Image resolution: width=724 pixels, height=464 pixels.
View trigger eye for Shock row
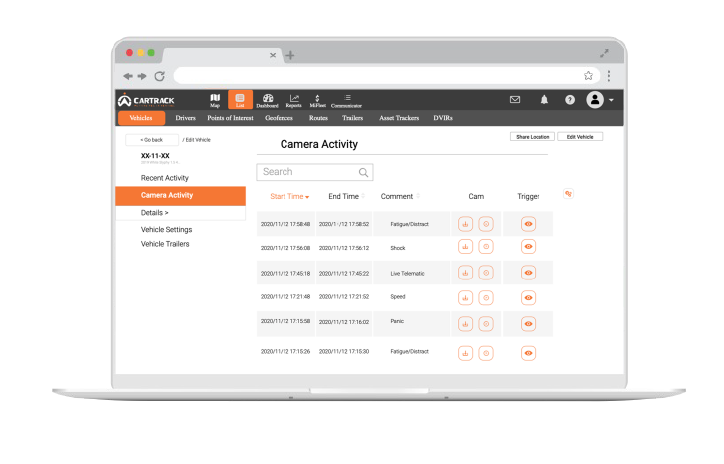coord(528,247)
